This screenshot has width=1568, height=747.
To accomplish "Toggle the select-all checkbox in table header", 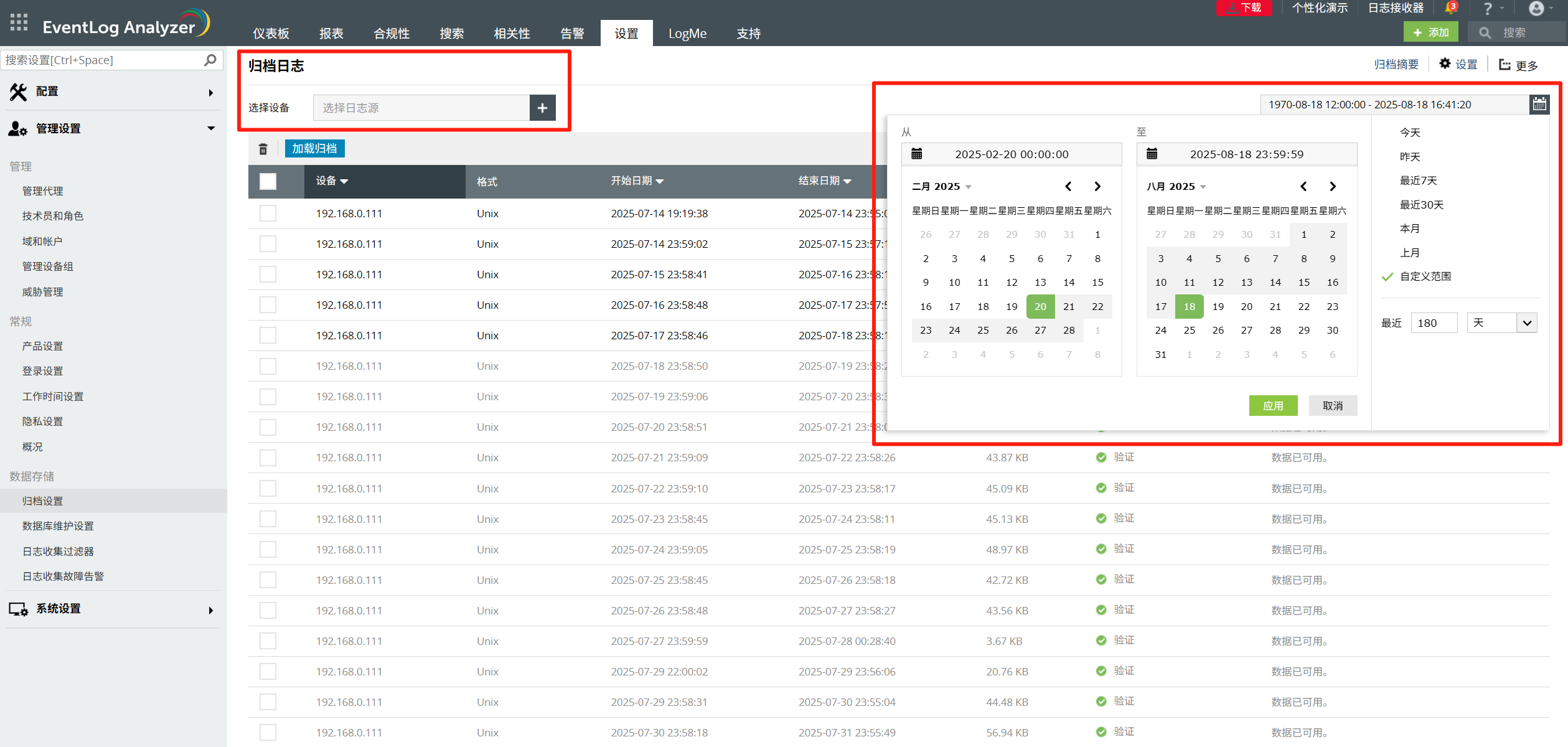I will [x=268, y=181].
